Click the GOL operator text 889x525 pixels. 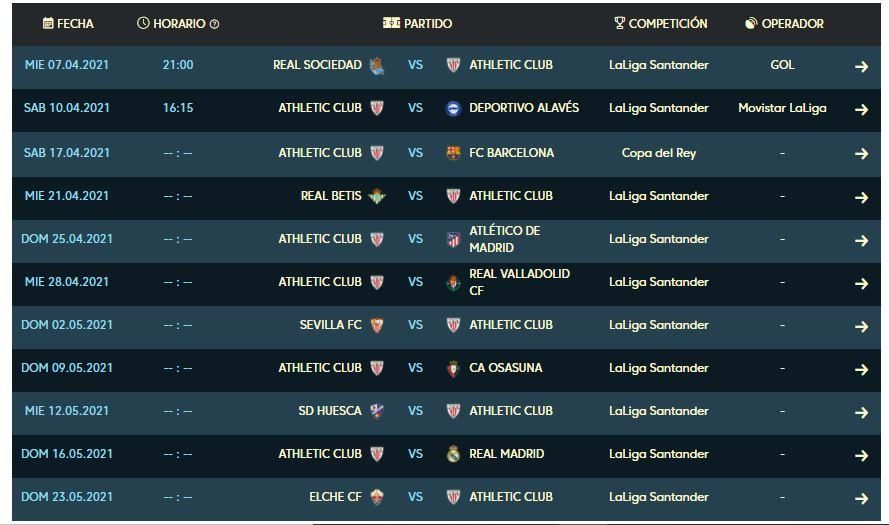tap(782, 65)
